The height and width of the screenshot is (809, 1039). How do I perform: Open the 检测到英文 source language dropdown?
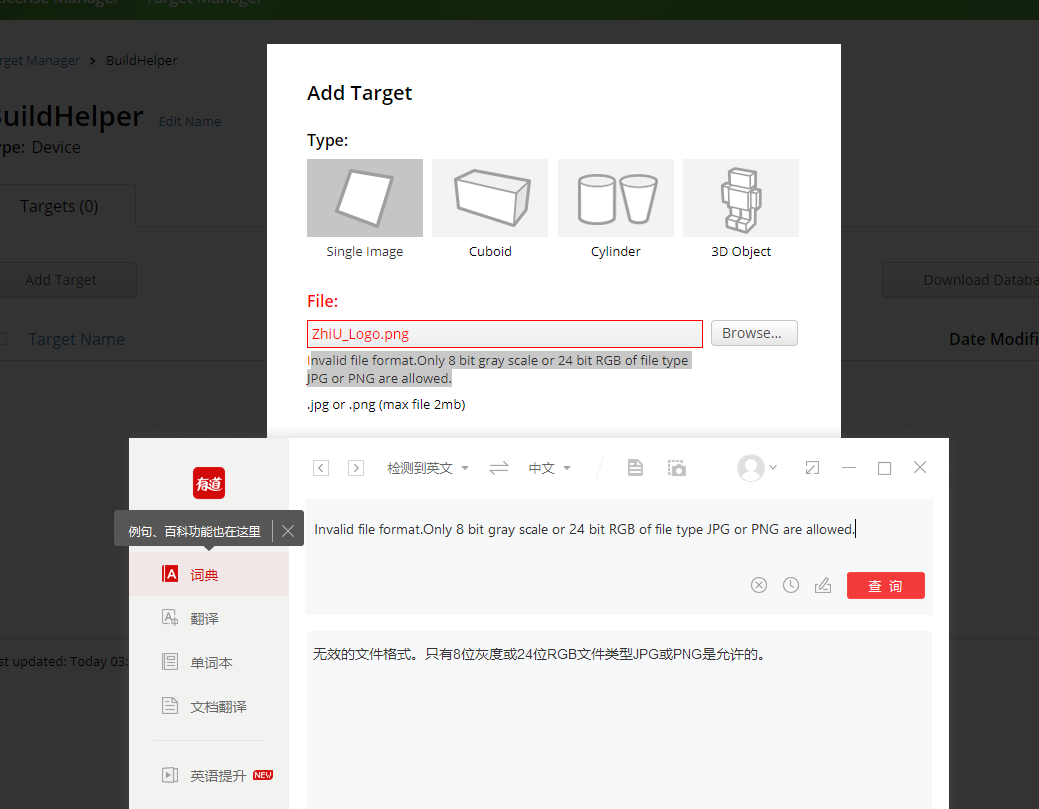[427, 467]
